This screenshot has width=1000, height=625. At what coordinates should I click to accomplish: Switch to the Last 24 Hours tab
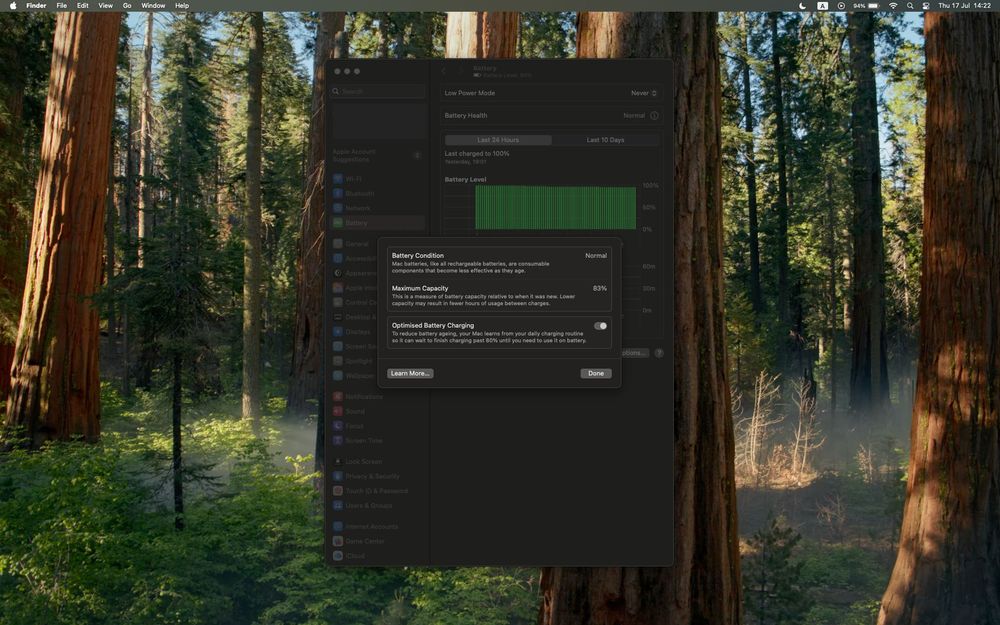pos(498,140)
